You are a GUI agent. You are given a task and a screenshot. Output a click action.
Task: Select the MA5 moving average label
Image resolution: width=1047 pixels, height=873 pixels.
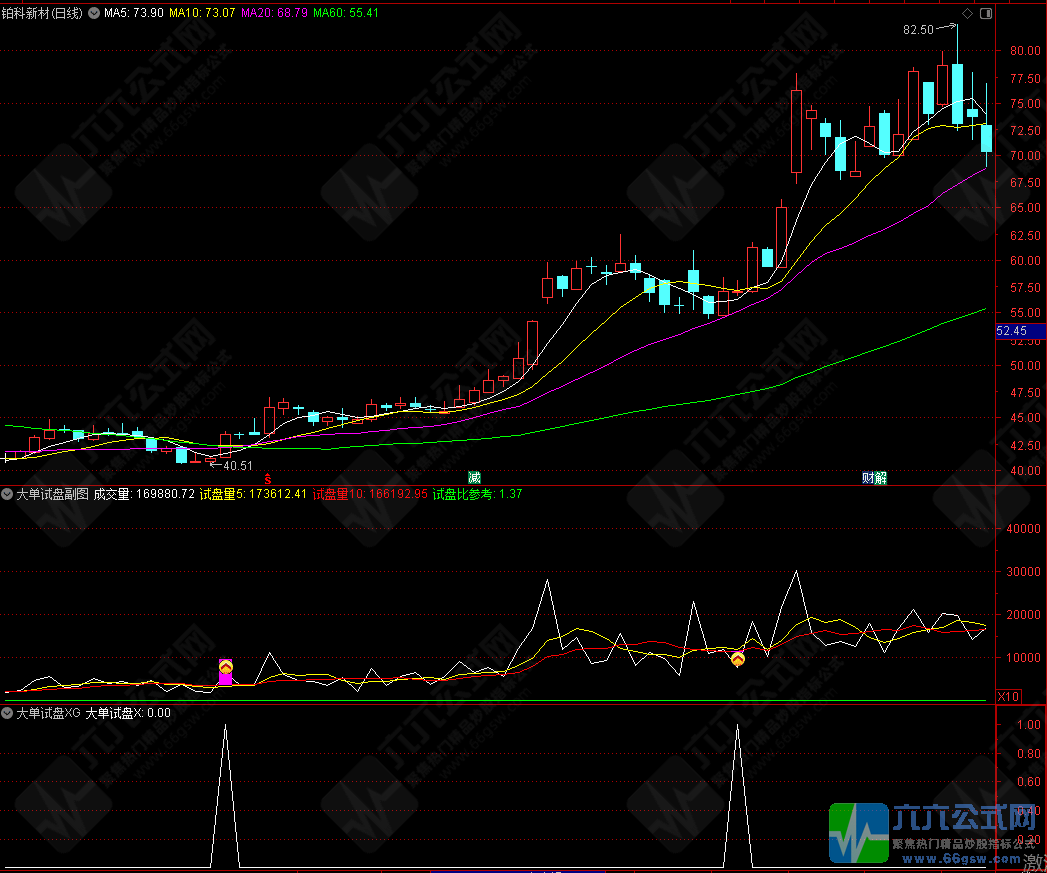(x=134, y=13)
